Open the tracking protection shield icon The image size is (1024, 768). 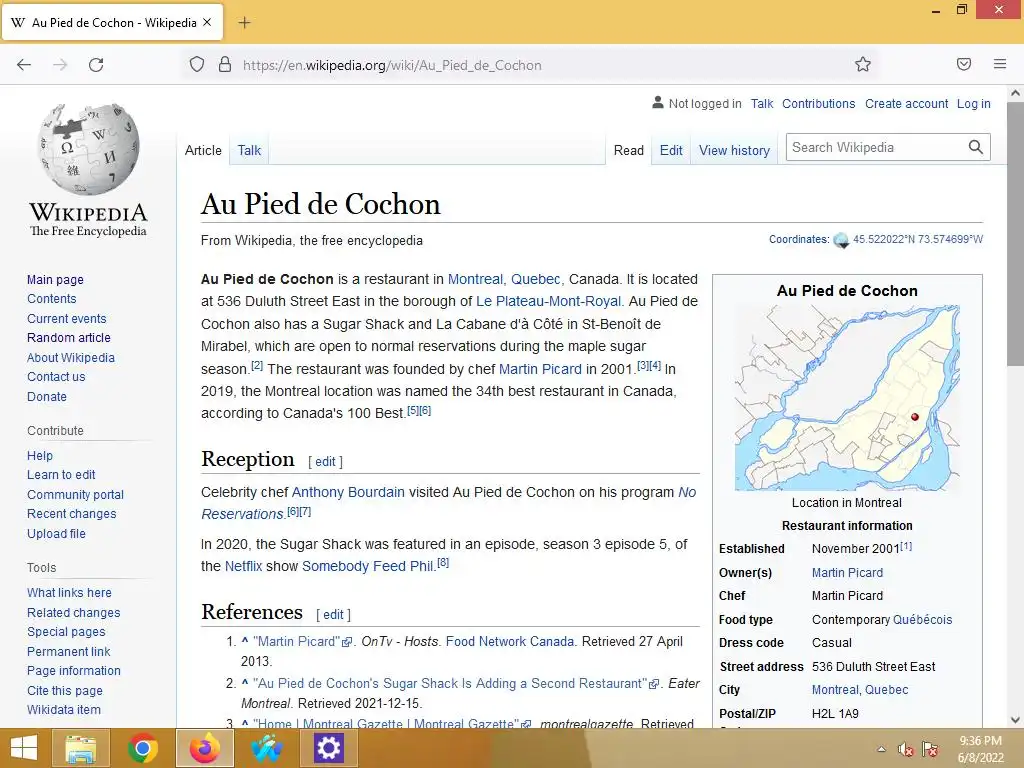(197, 65)
